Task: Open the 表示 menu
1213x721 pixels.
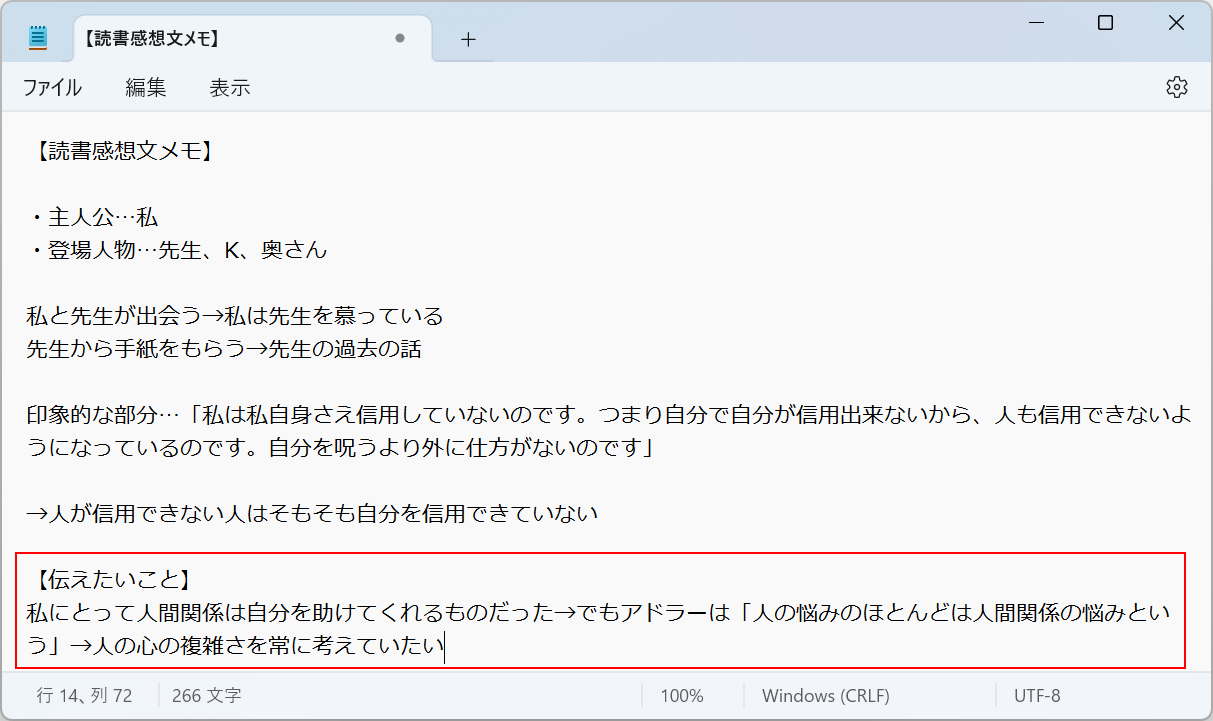Action: [x=229, y=88]
